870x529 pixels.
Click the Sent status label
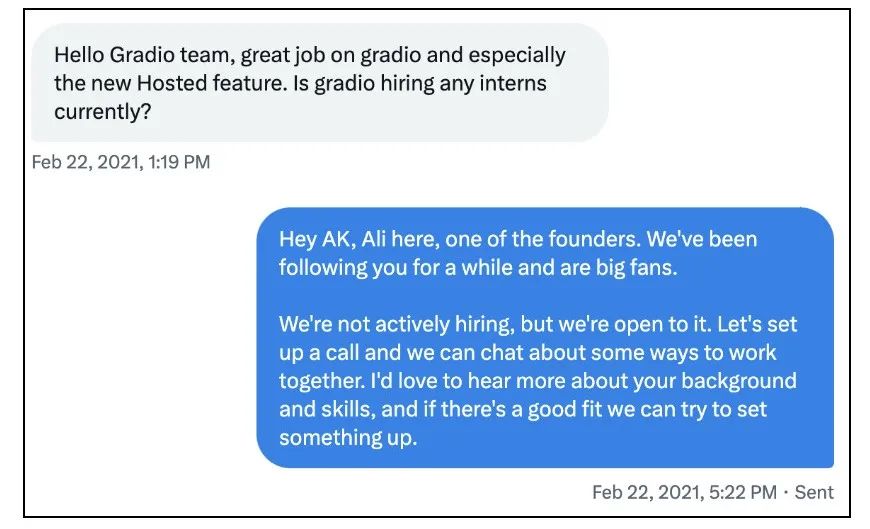click(814, 492)
